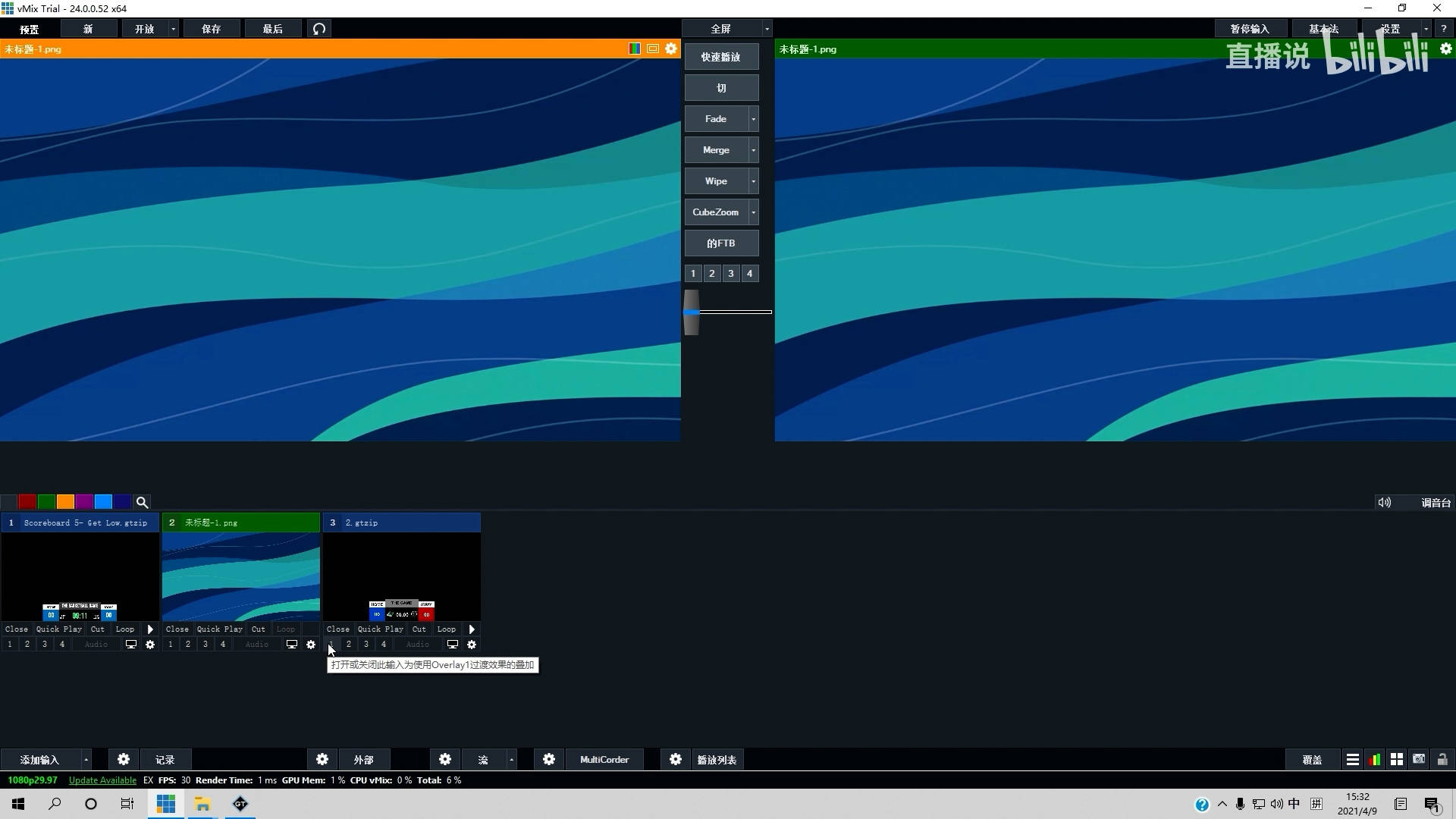The image size is (1456, 819).
Task: Open the recording settings gear beside 记录
Action: tap(124, 759)
